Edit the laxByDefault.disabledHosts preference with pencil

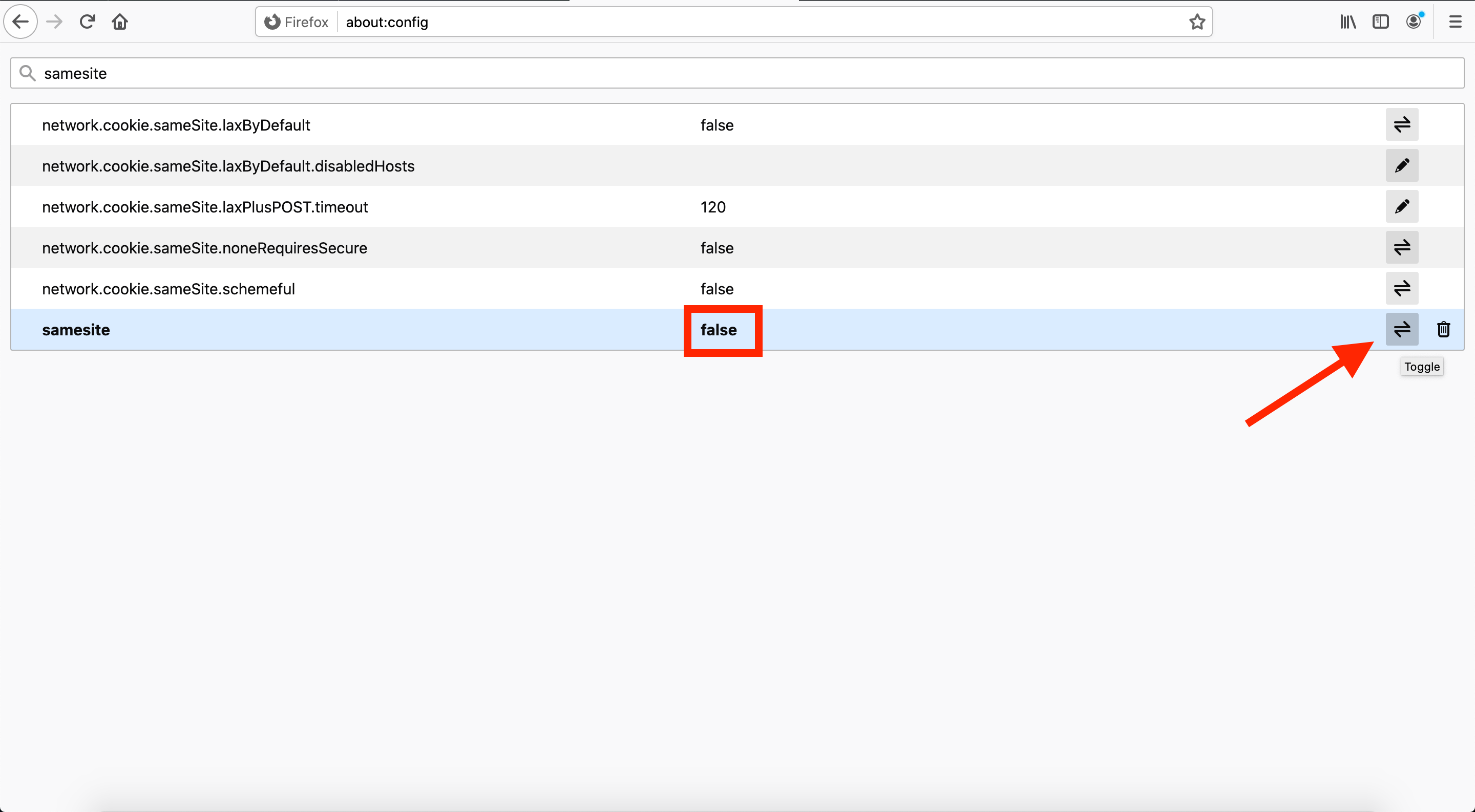(1402, 166)
